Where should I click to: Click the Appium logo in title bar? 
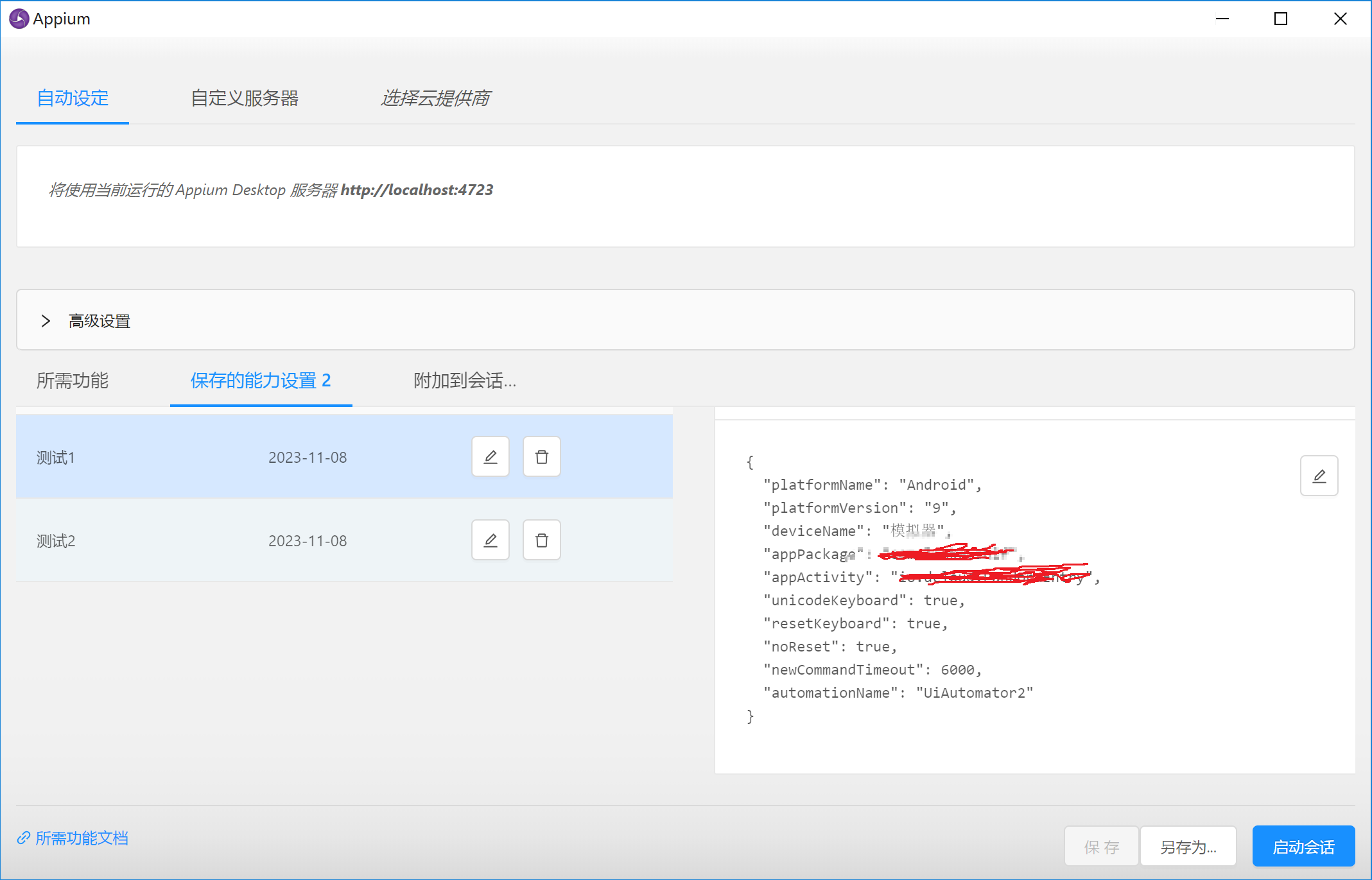tap(19, 19)
